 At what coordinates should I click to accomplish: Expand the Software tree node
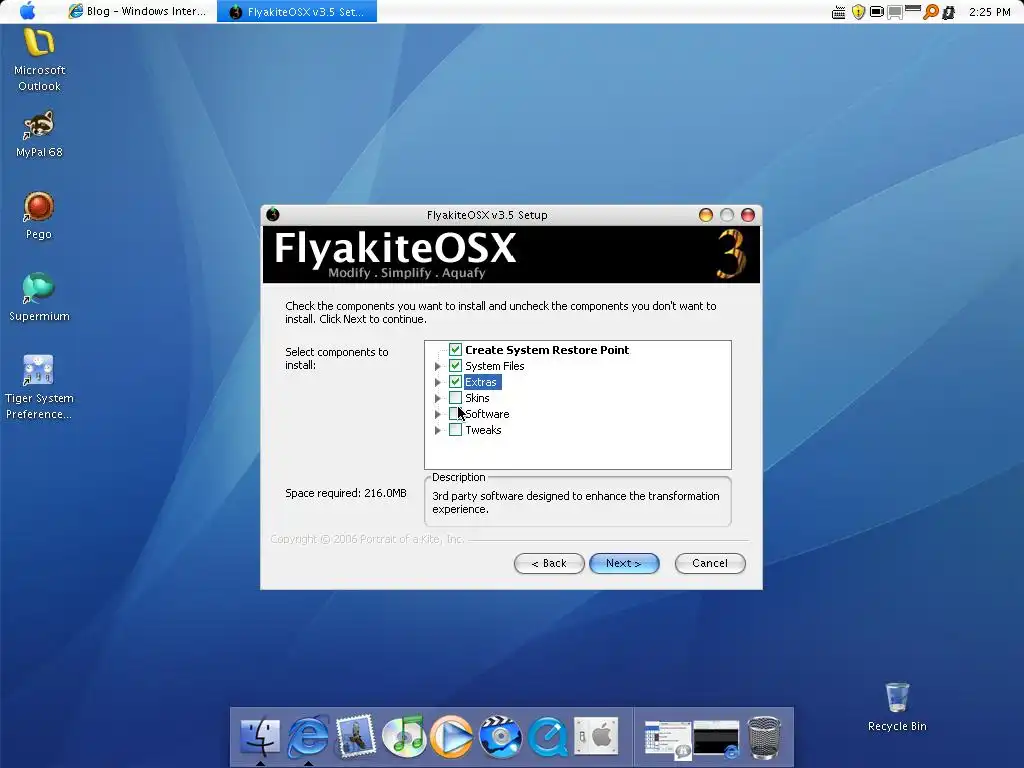[x=438, y=414]
